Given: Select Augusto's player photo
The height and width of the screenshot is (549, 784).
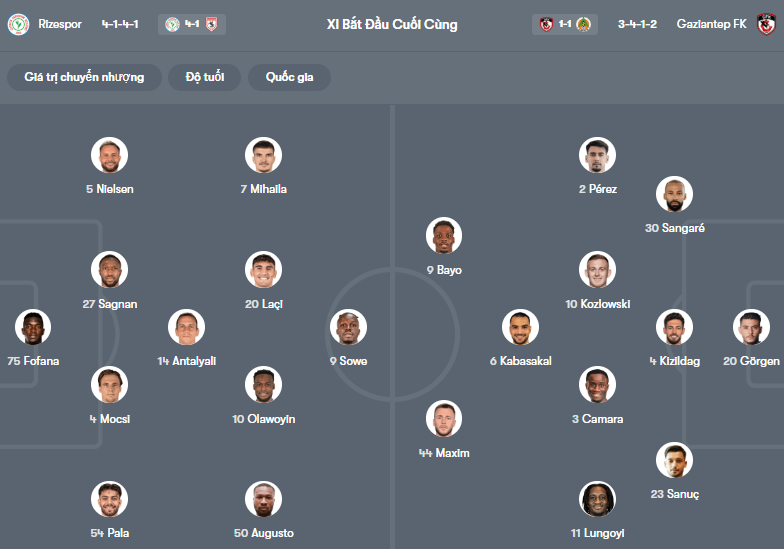Looking at the screenshot, I should [x=263, y=499].
